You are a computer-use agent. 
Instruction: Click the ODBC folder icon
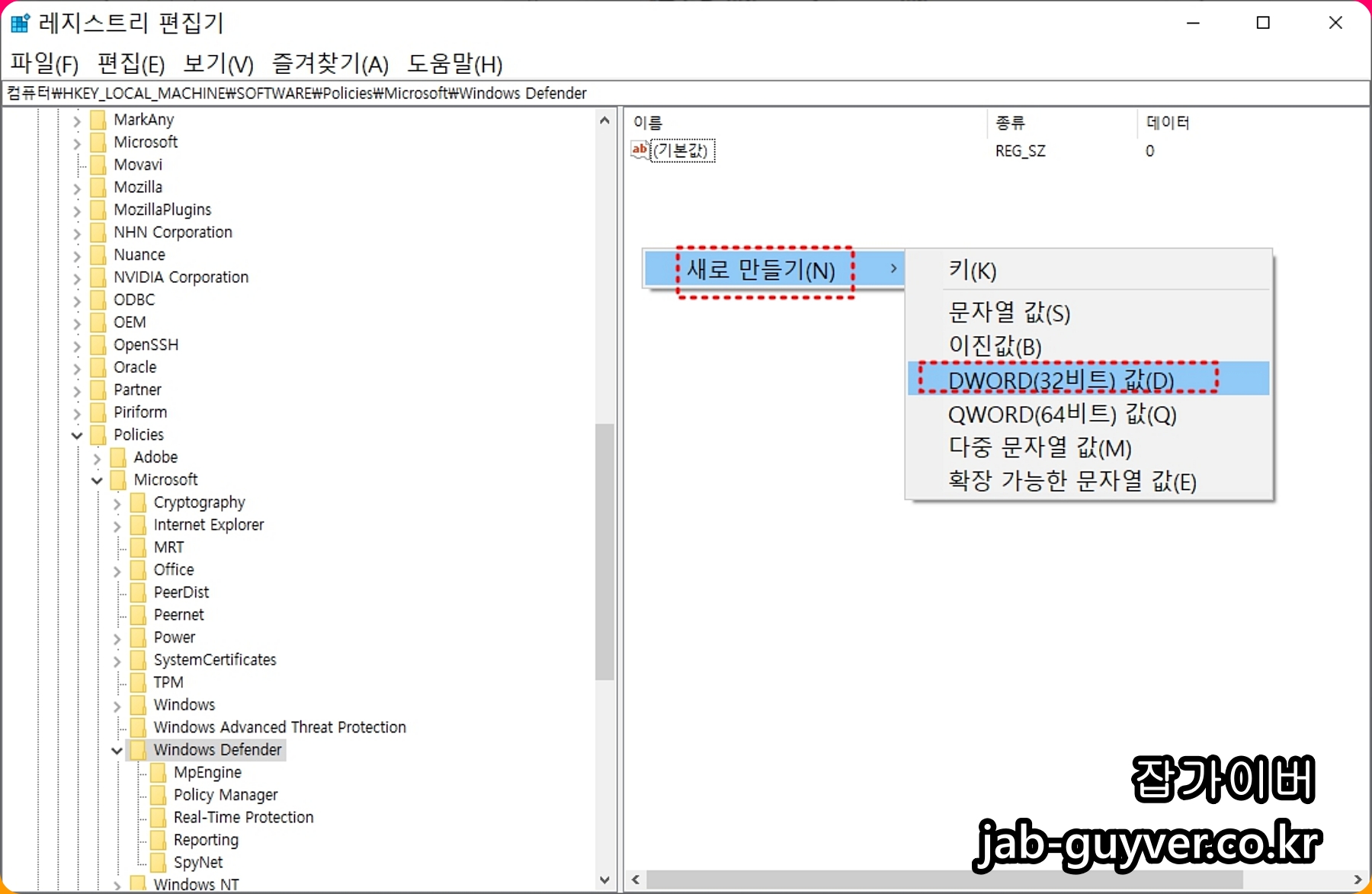pos(98,300)
